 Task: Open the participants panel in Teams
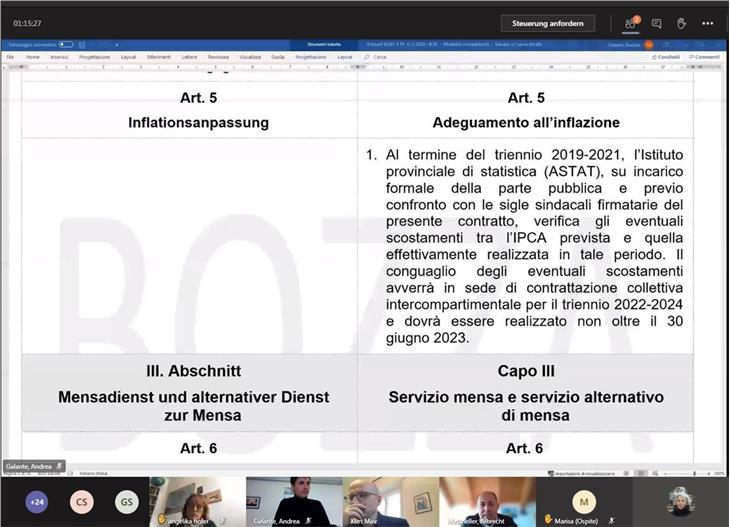tap(631, 23)
